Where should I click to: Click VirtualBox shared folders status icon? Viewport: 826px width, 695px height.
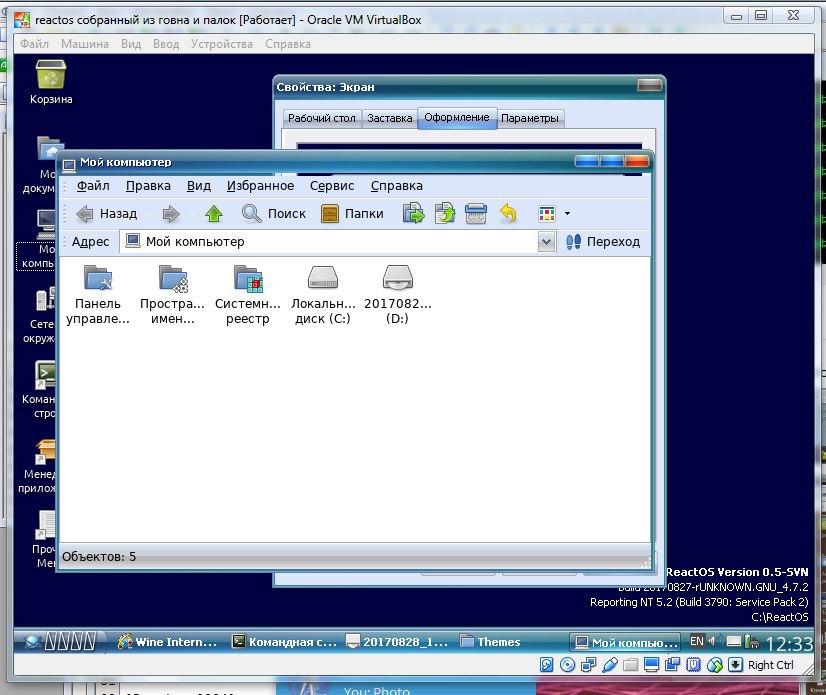631,665
